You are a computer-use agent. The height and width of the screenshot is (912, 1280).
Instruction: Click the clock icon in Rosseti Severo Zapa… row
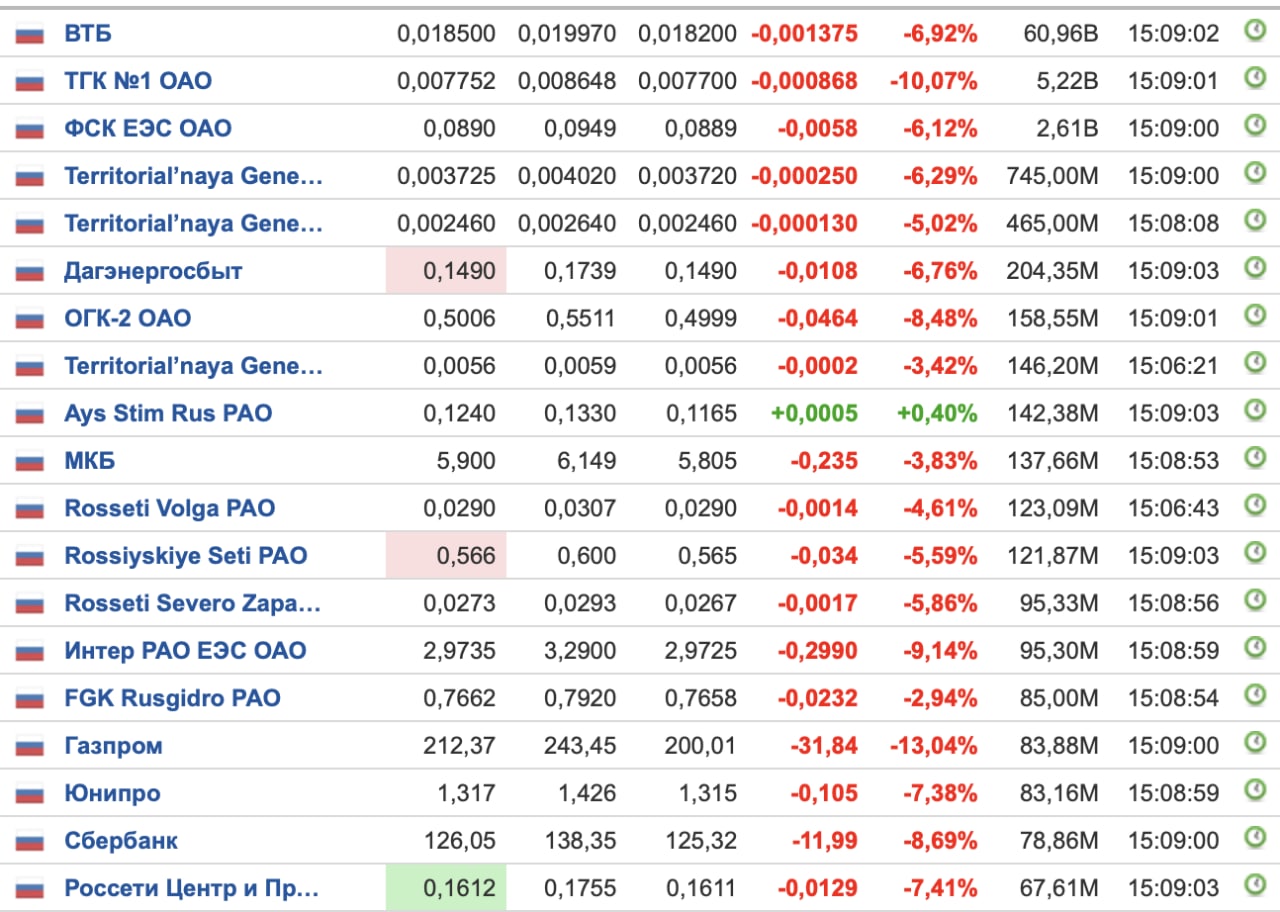1254,600
